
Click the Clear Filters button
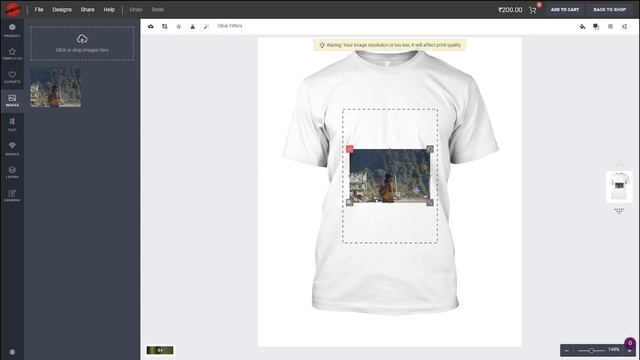tap(230, 26)
